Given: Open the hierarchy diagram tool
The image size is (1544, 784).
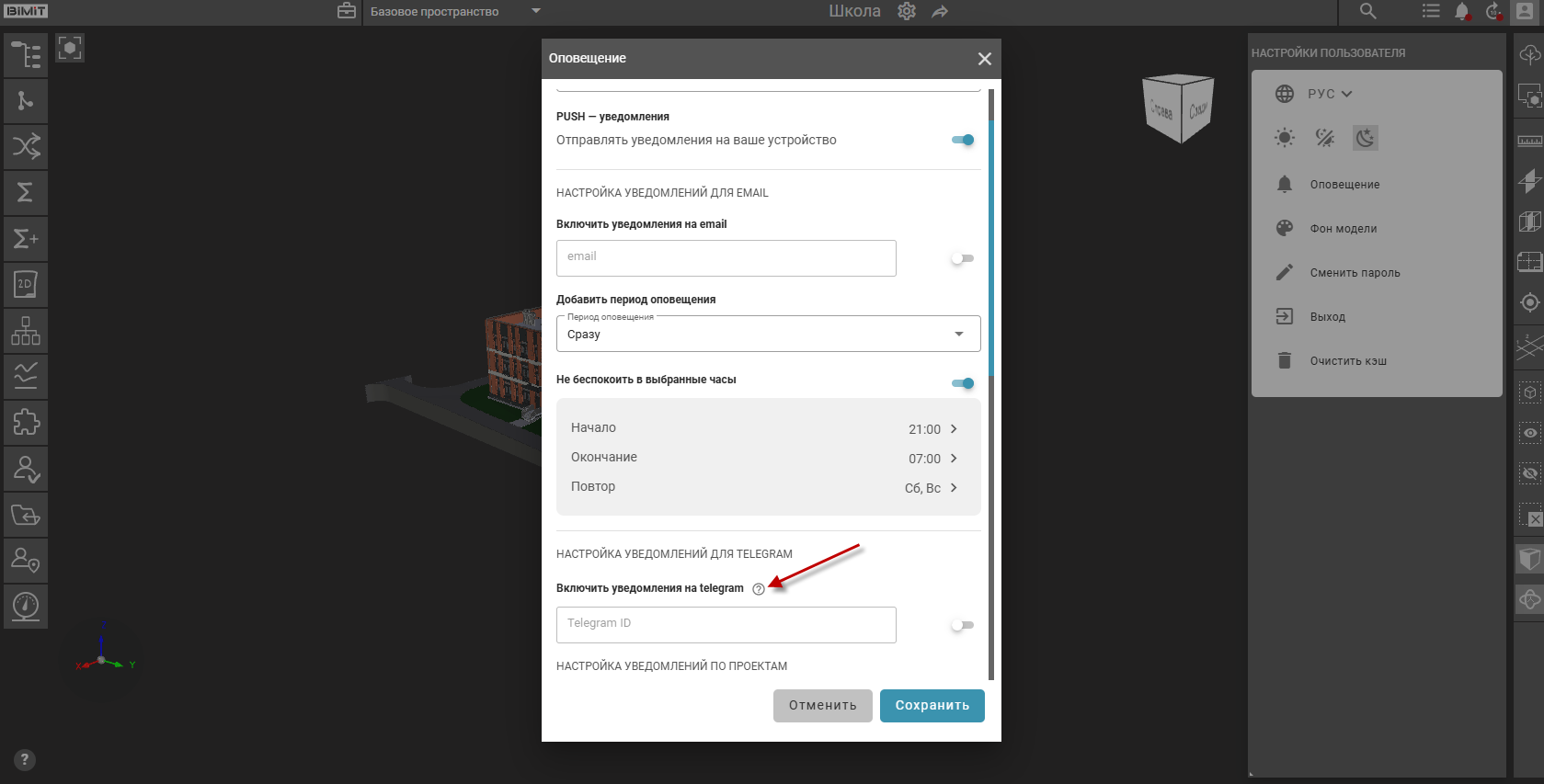Looking at the screenshot, I should pyautogui.click(x=26, y=331).
